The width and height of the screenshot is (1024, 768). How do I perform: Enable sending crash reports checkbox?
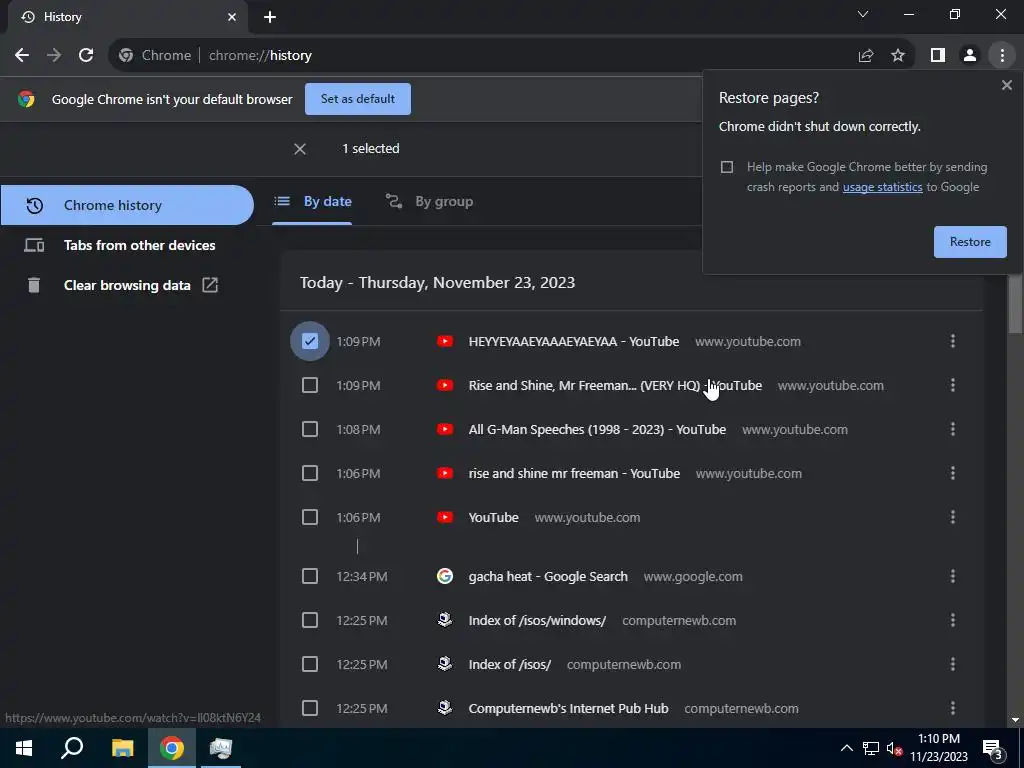coord(727,167)
